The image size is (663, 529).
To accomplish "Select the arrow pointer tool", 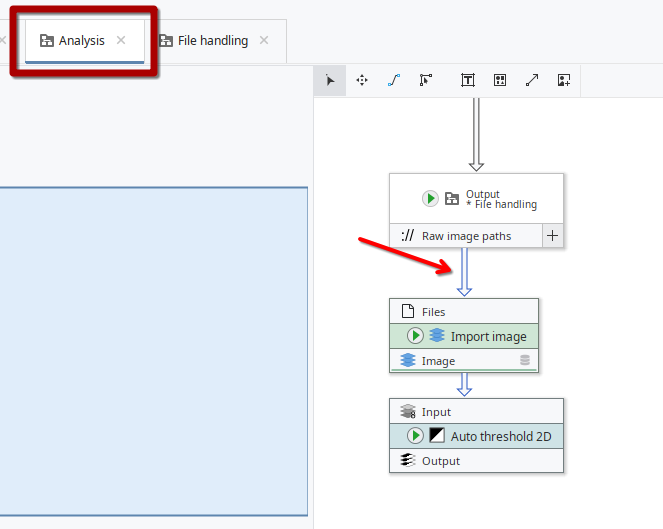I will (330, 80).
